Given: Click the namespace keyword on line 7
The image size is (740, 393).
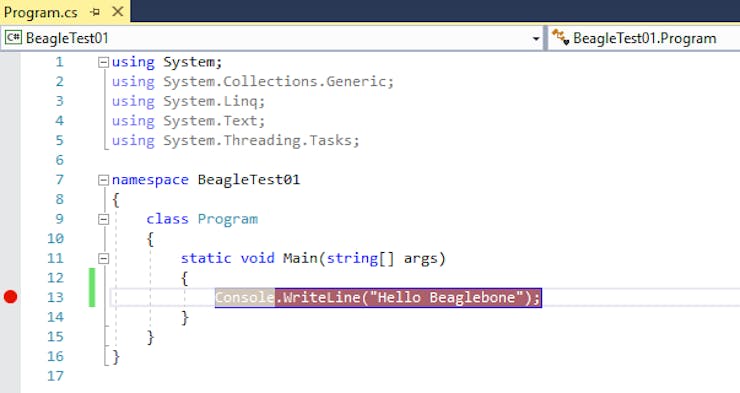Looking at the screenshot, I should pos(150,180).
